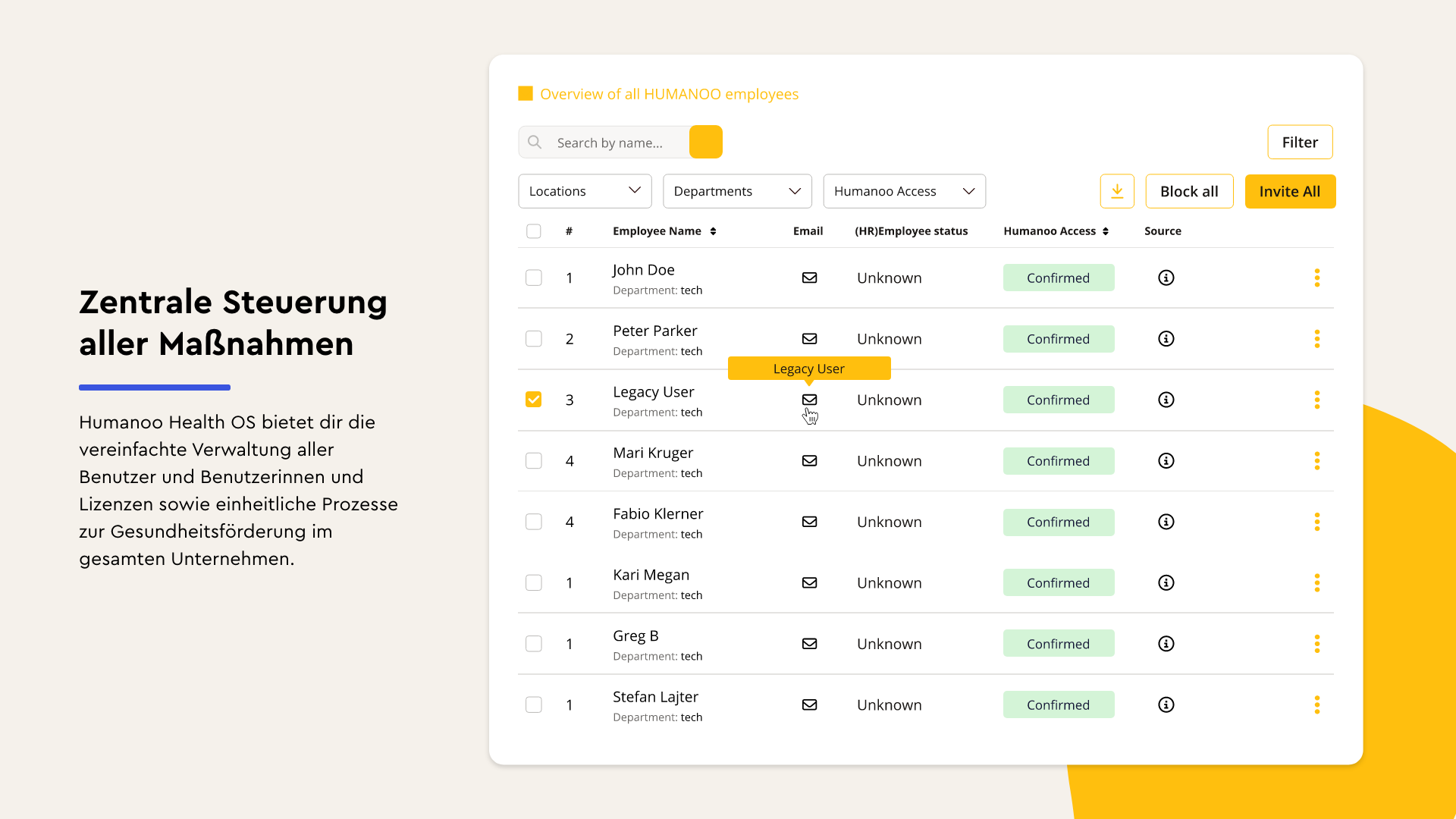Click source info icon for Kari Megan
Image resolution: width=1456 pixels, height=819 pixels.
point(1166,582)
